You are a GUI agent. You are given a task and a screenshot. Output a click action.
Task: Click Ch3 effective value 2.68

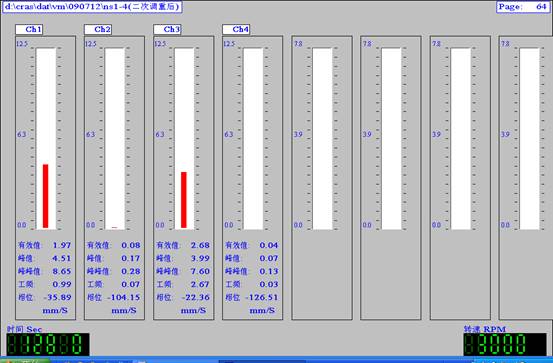[200, 245]
